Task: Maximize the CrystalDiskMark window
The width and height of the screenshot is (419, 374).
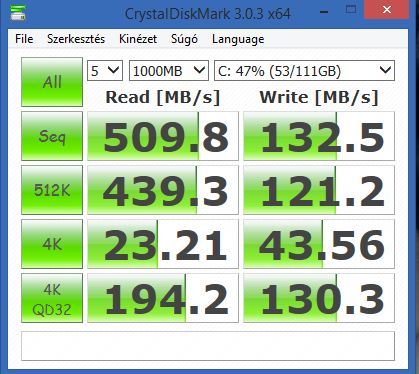Action: [351, 10]
